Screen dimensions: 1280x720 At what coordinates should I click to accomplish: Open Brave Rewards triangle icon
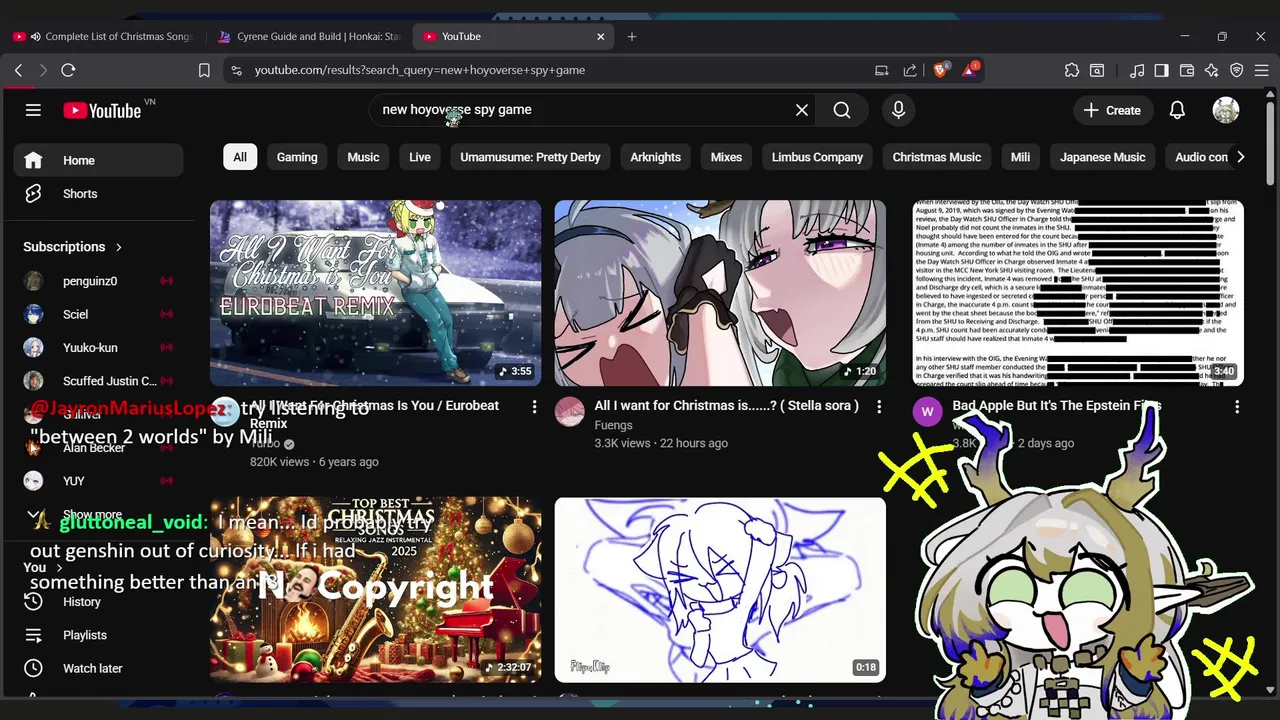click(x=970, y=70)
